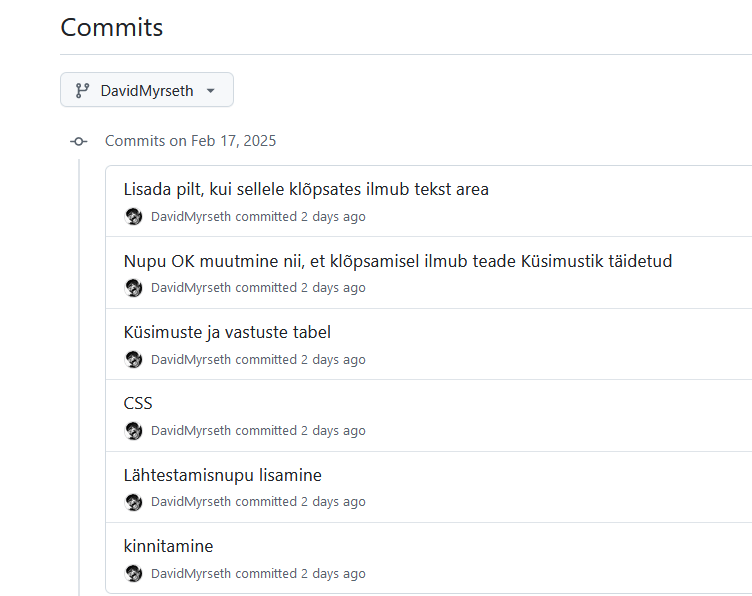Click the avatar under the CSS commit
The height and width of the screenshot is (596, 752).
click(133, 431)
